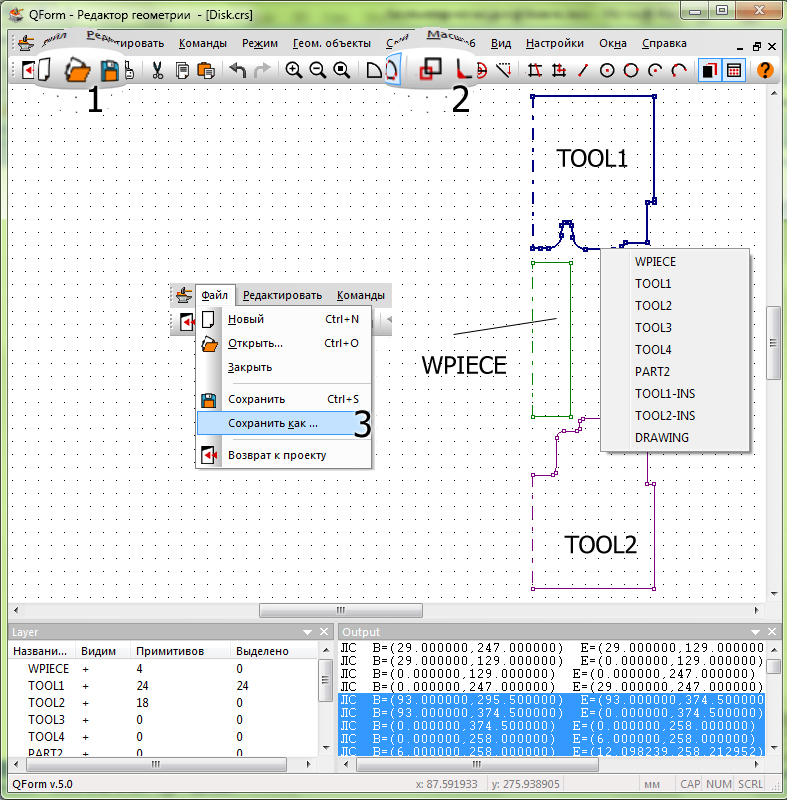Image resolution: width=787 pixels, height=800 pixels.
Task: Click the Видим column header
Action: [98, 651]
